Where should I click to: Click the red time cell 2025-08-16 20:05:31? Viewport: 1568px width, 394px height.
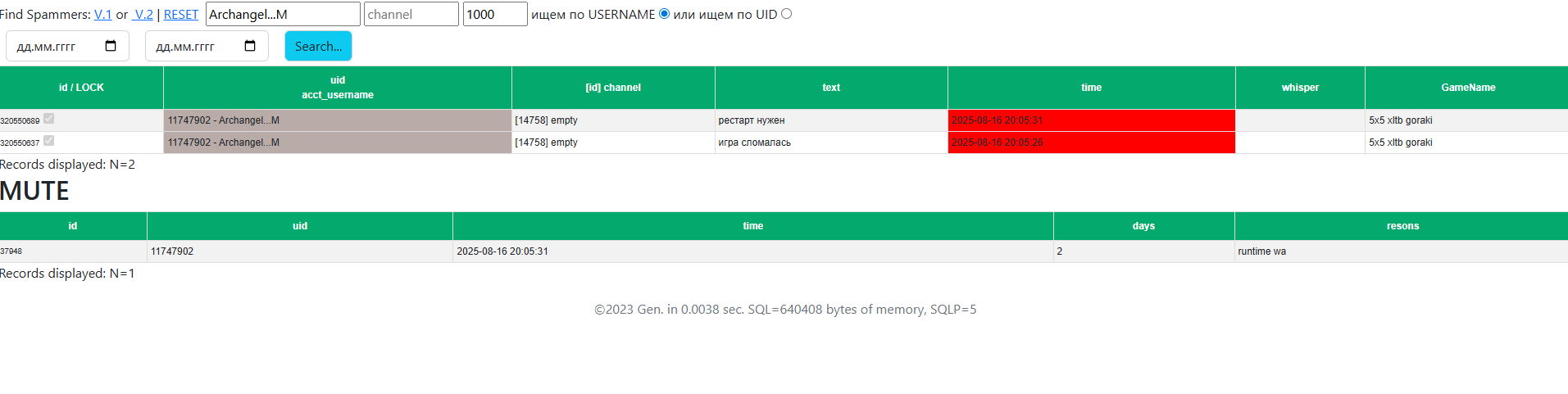point(1091,120)
